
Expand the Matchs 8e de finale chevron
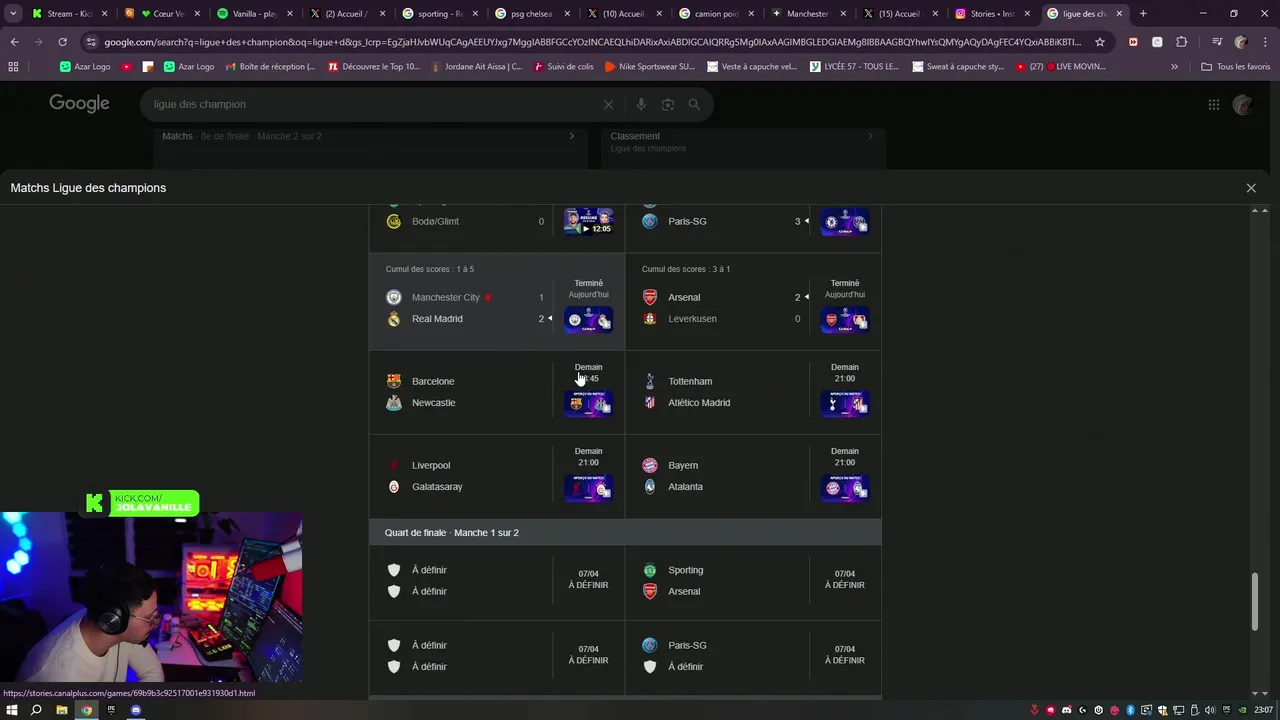pyautogui.click(x=572, y=136)
